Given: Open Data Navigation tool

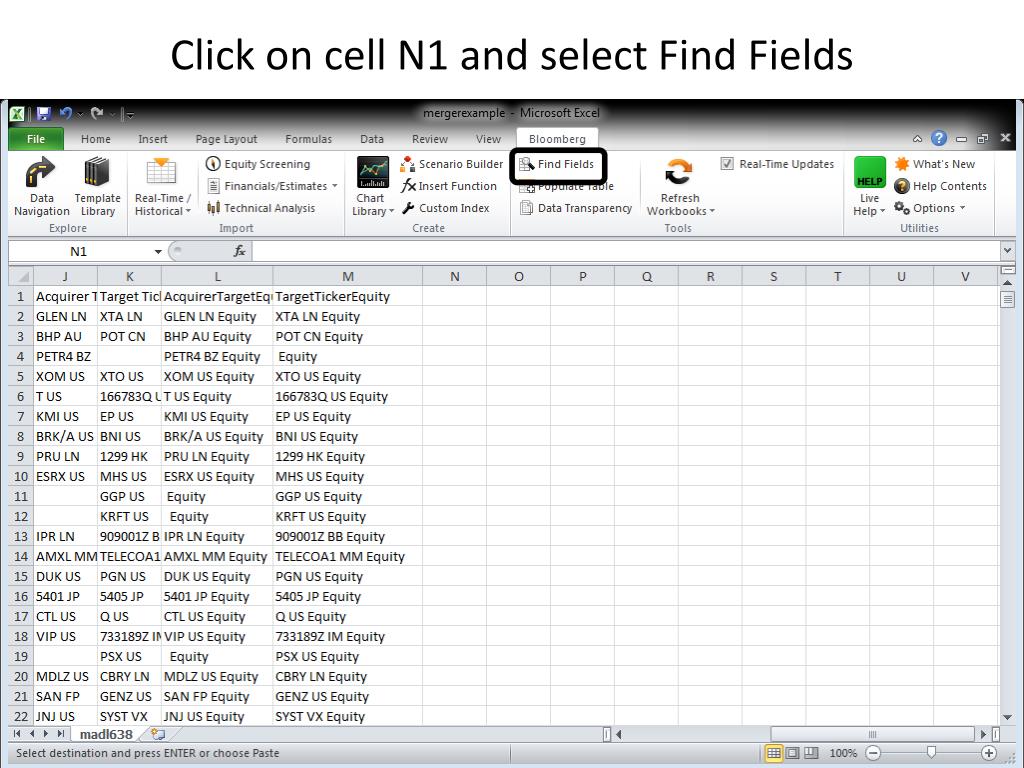Looking at the screenshot, I should [x=42, y=187].
